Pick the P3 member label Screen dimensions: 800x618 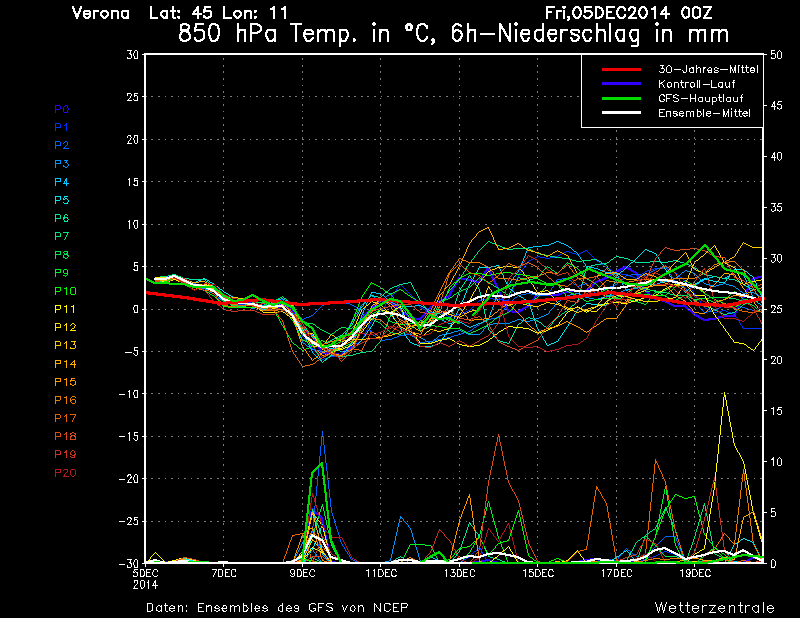62,164
